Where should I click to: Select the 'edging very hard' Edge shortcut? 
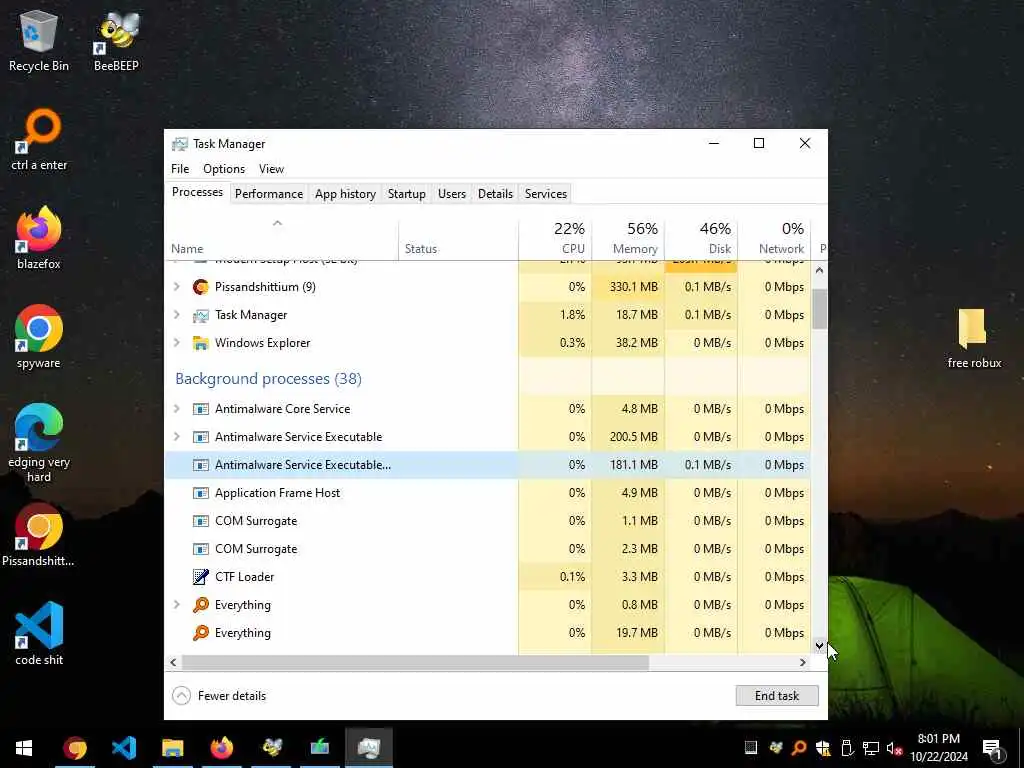click(x=39, y=444)
